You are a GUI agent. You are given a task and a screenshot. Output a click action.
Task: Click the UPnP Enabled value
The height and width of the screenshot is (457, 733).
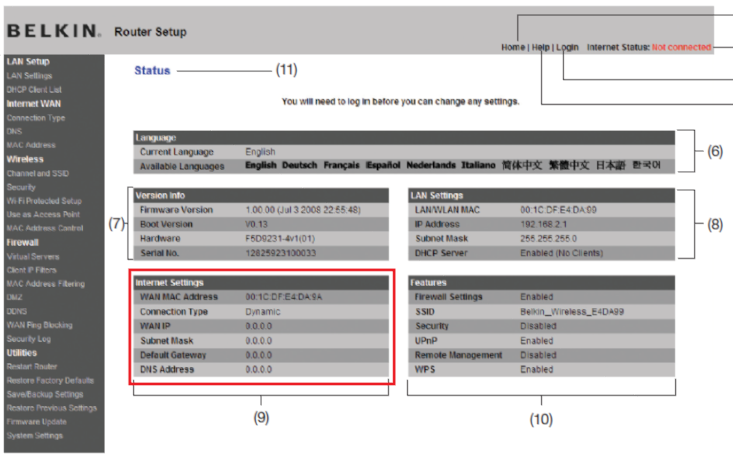pos(537,341)
